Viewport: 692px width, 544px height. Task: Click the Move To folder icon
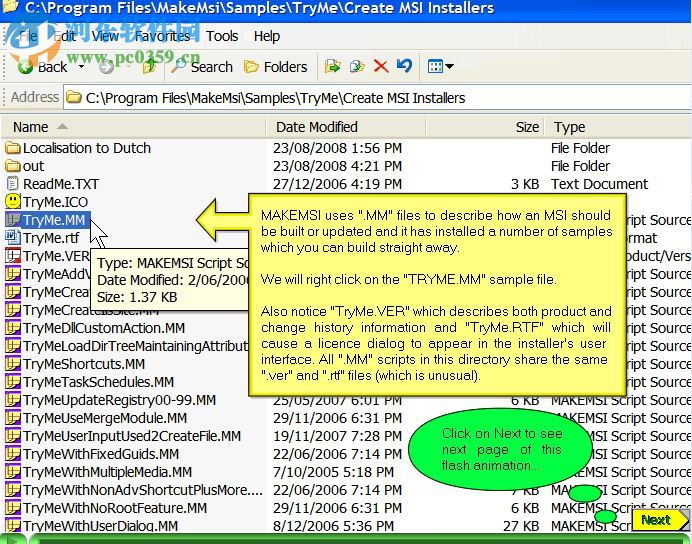click(332, 66)
